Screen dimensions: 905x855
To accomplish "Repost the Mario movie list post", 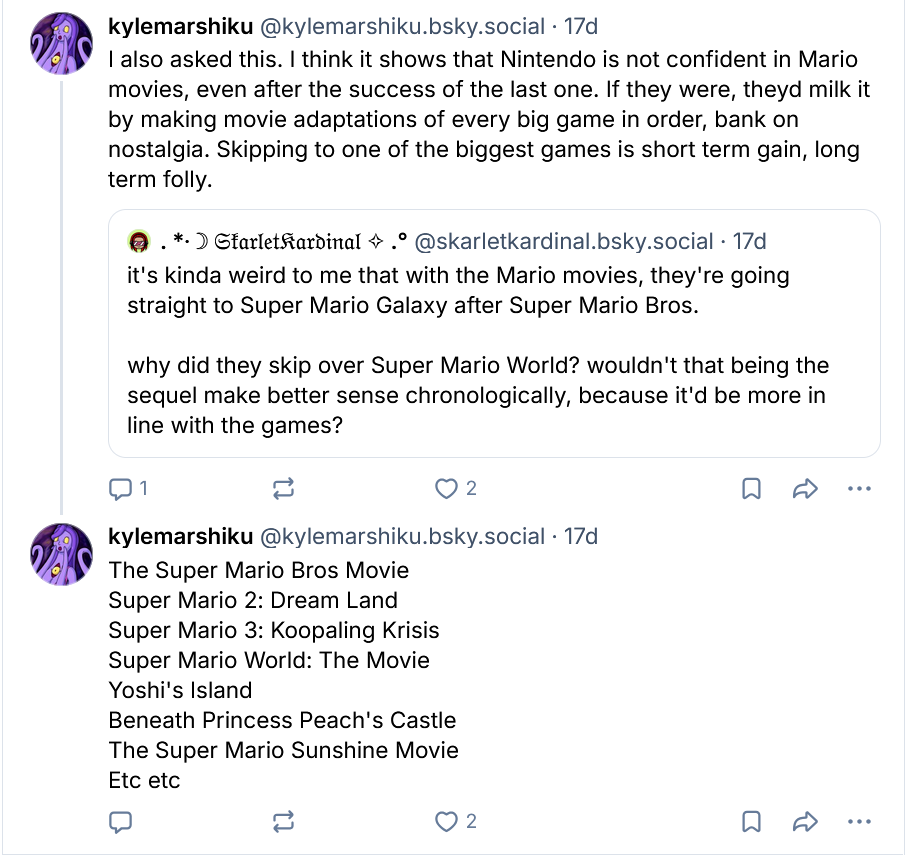I will pos(283,822).
